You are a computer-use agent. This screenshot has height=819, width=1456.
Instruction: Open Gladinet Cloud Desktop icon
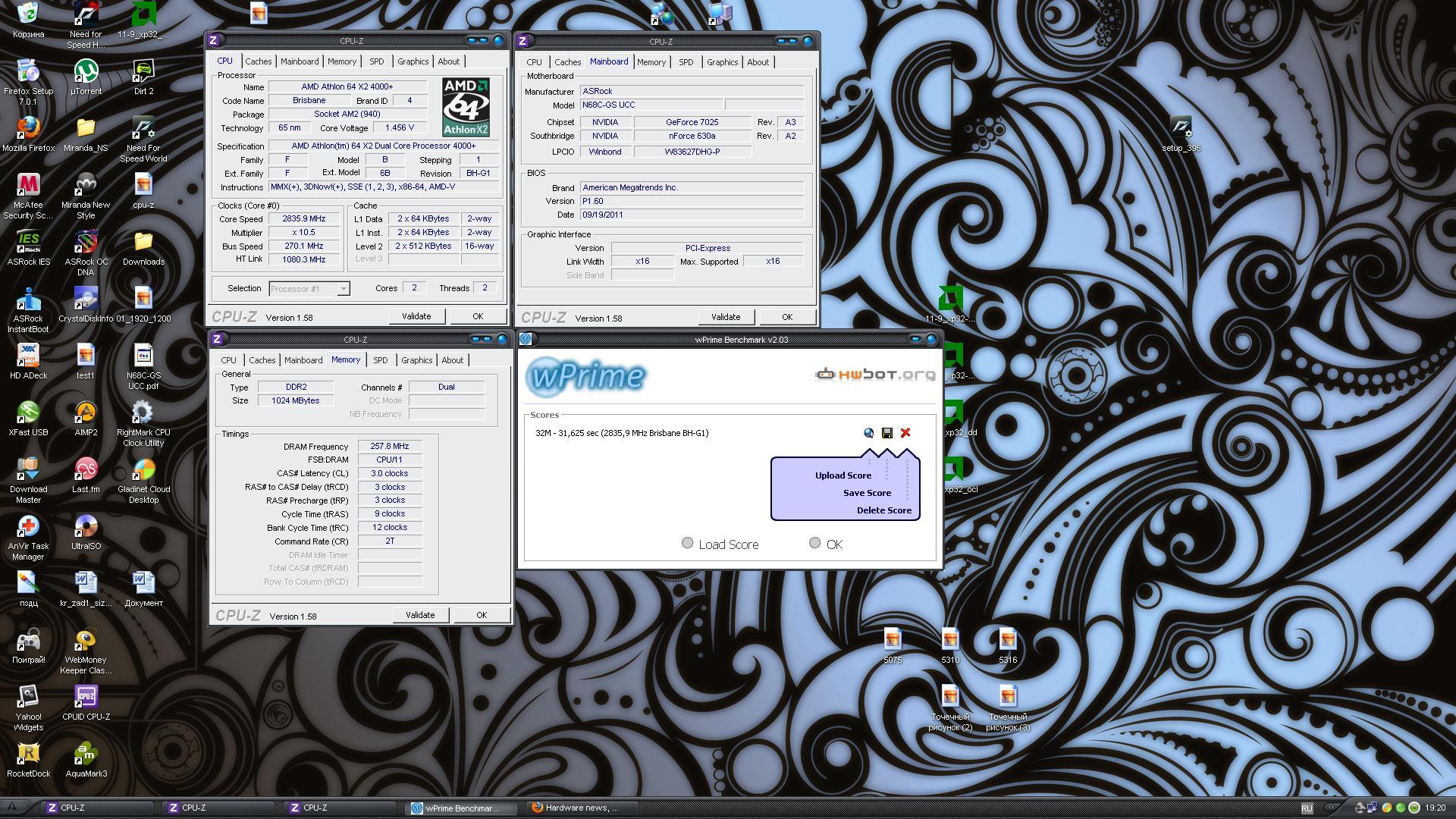tap(143, 480)
